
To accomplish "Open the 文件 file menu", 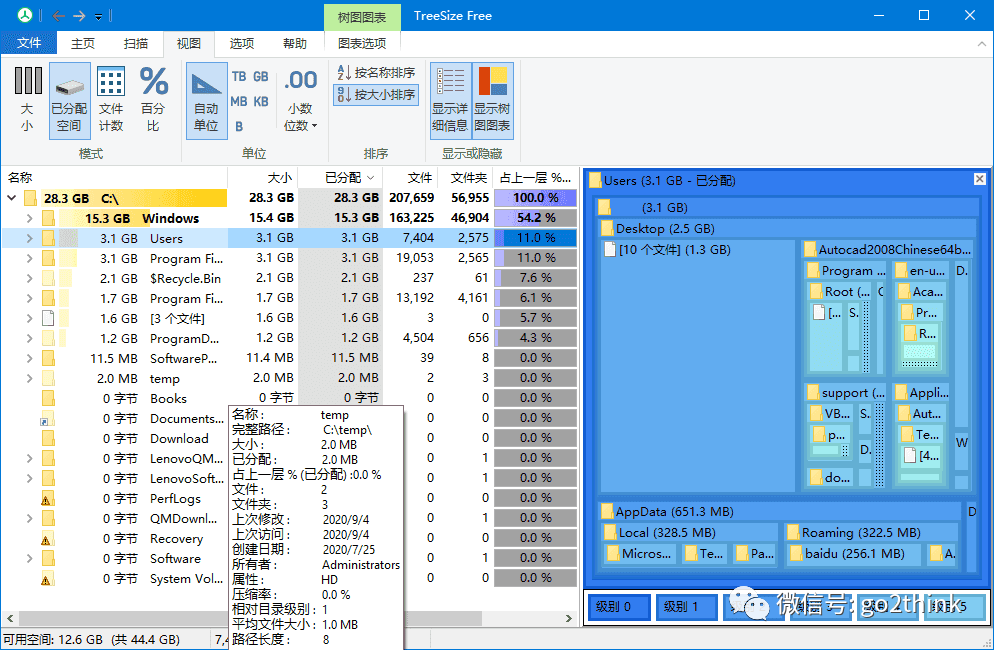I will click(29, 43).
